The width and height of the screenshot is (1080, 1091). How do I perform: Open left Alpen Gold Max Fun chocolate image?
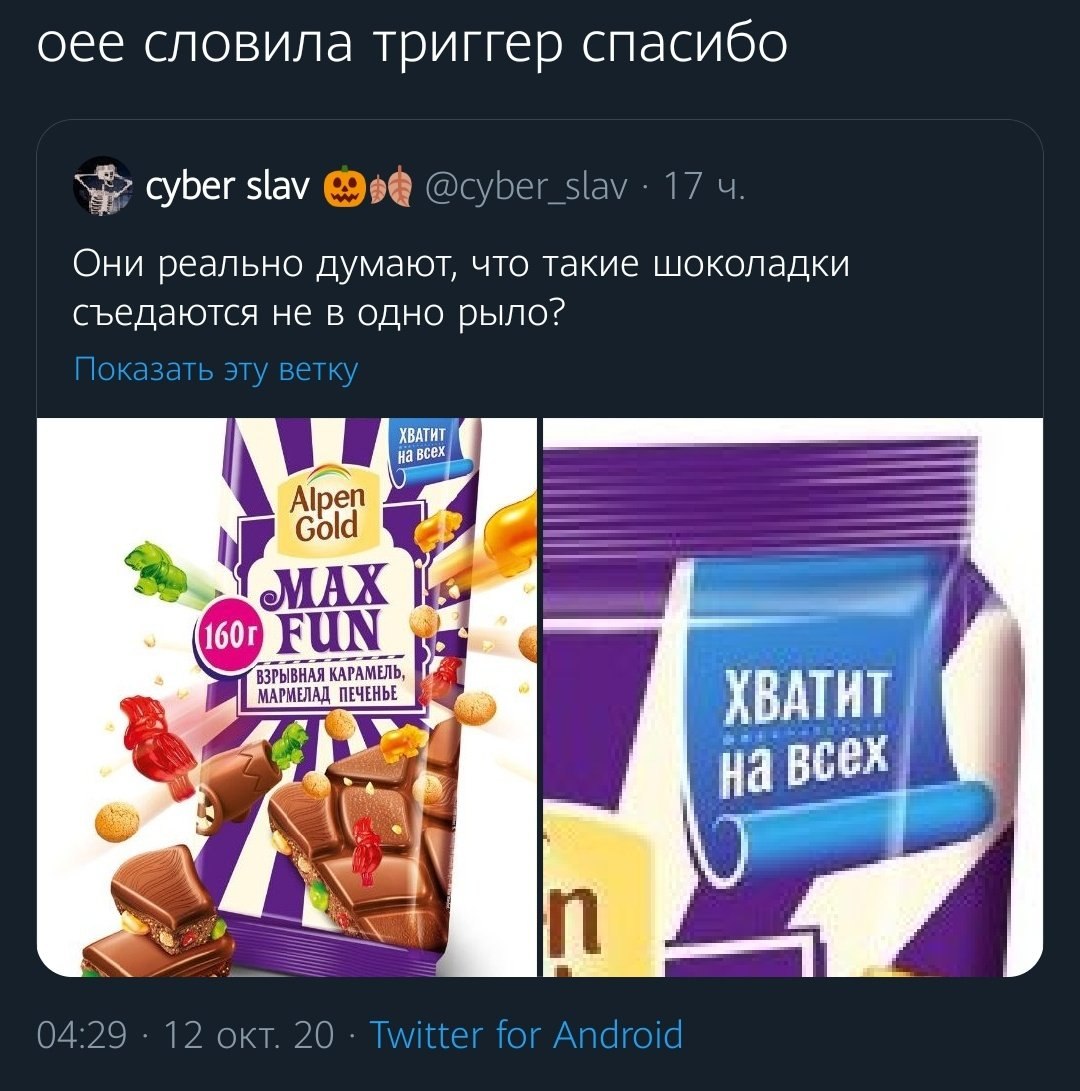(x=287, y=697)
